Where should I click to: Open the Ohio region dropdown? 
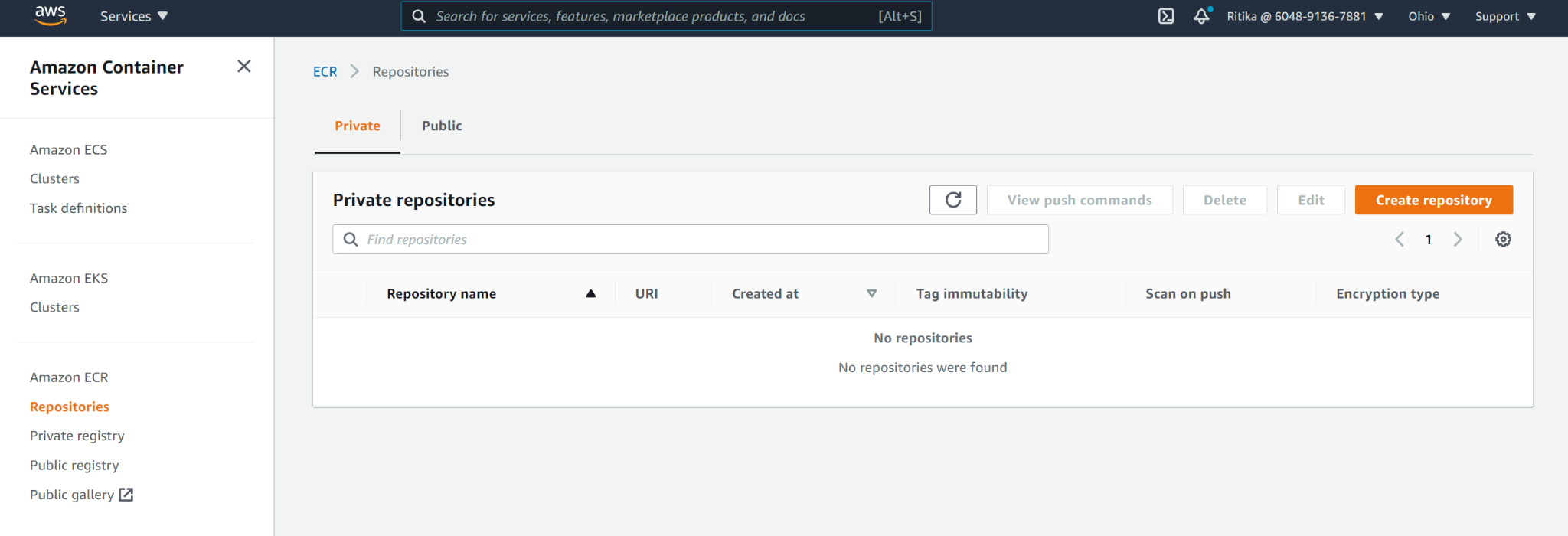click(1429, 16)
